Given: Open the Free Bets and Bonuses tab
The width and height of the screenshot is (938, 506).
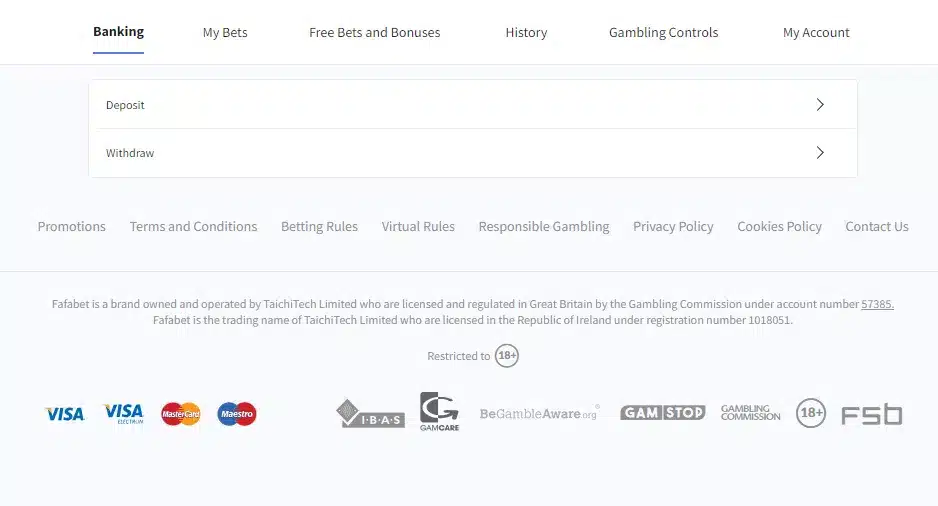Looking at the screenshot, I should tap(374, 33).
